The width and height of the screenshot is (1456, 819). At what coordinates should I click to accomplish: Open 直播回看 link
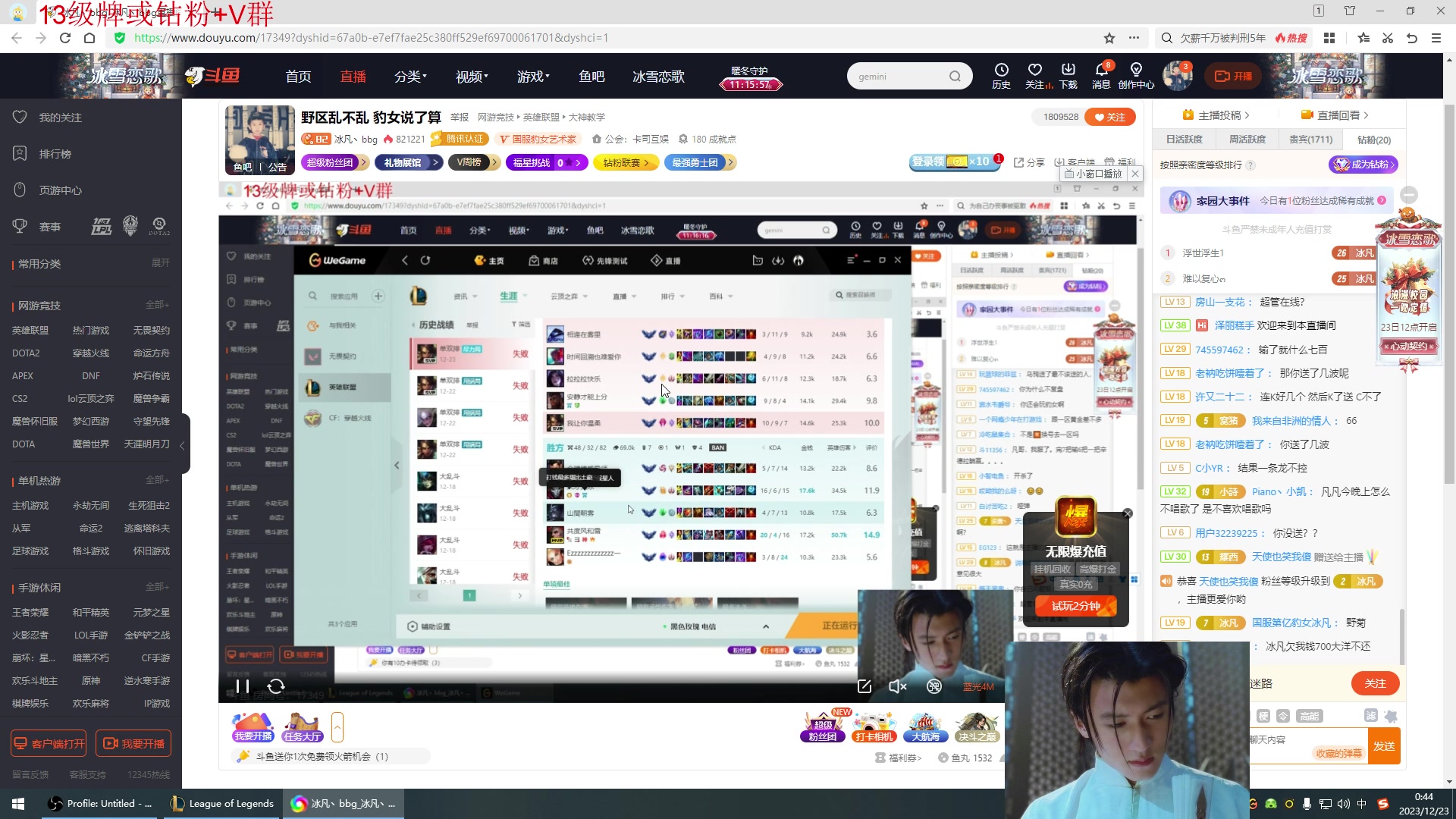[x=1335, y=115]
